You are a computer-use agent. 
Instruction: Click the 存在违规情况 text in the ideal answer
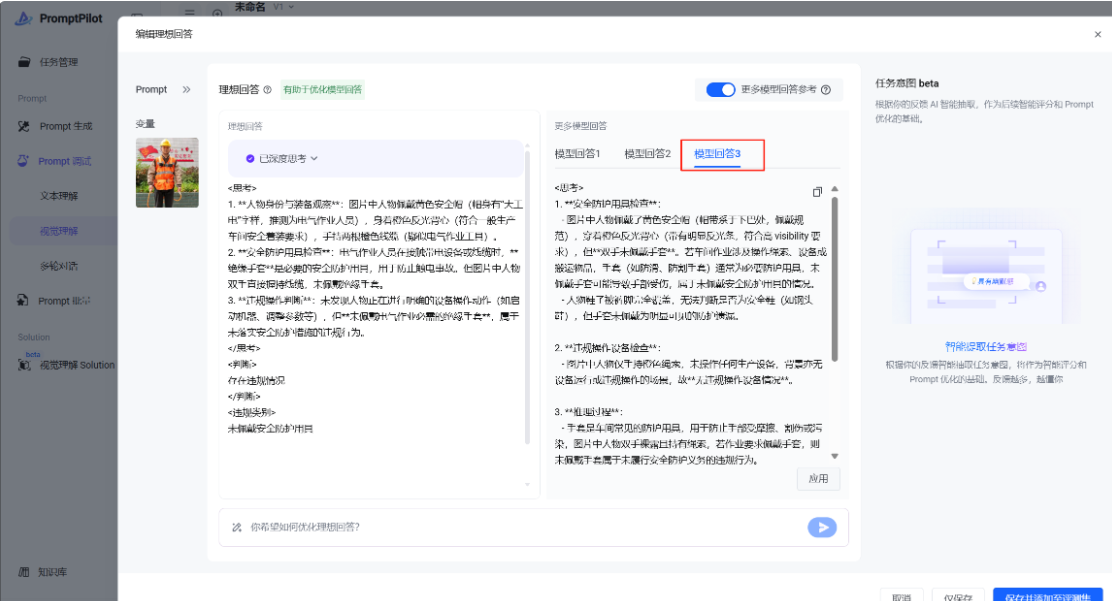pos(256,380)
